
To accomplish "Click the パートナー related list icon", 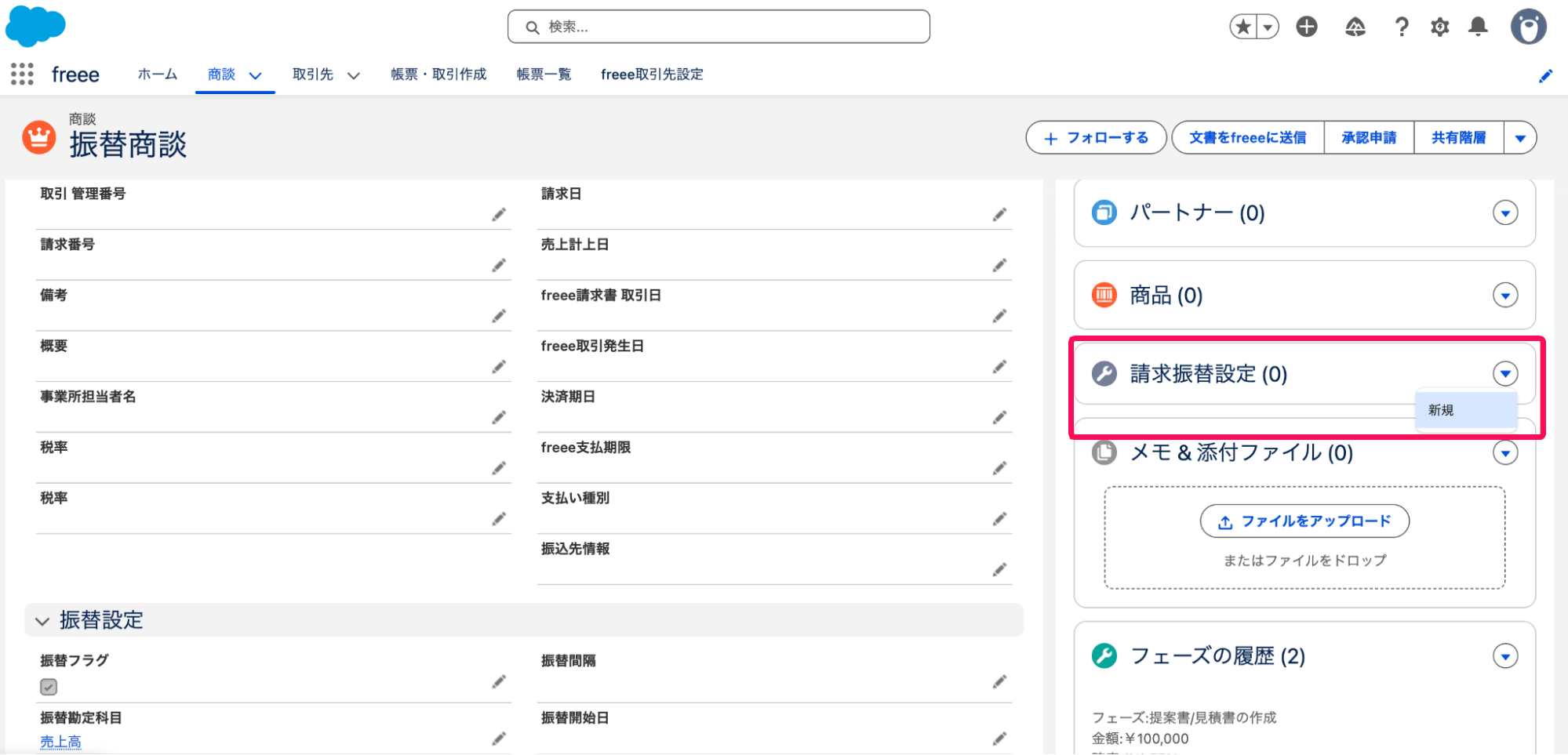I will coord(1104,212).
